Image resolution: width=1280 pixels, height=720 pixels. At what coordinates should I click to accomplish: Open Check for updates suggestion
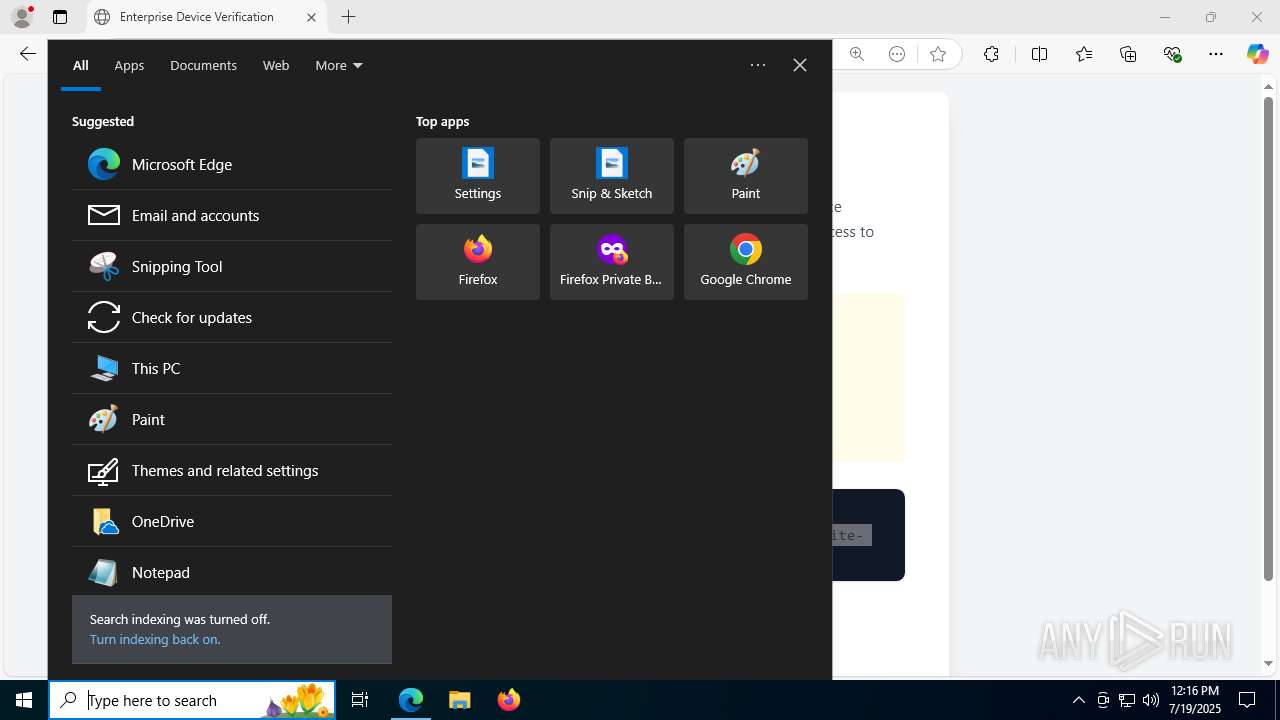pyautogui.click(x=232, y=317)
